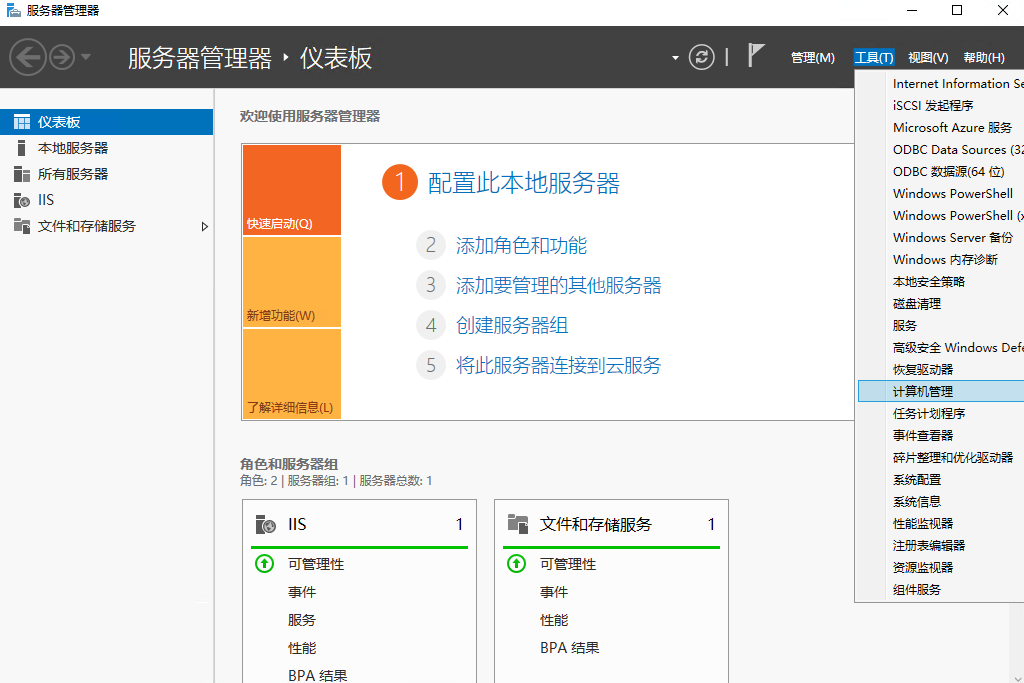Image resolution: width=1024 pixels, height=683 pixels.
Task: Click the IIS icon in sidebar
Action: (x=22, y=200)
